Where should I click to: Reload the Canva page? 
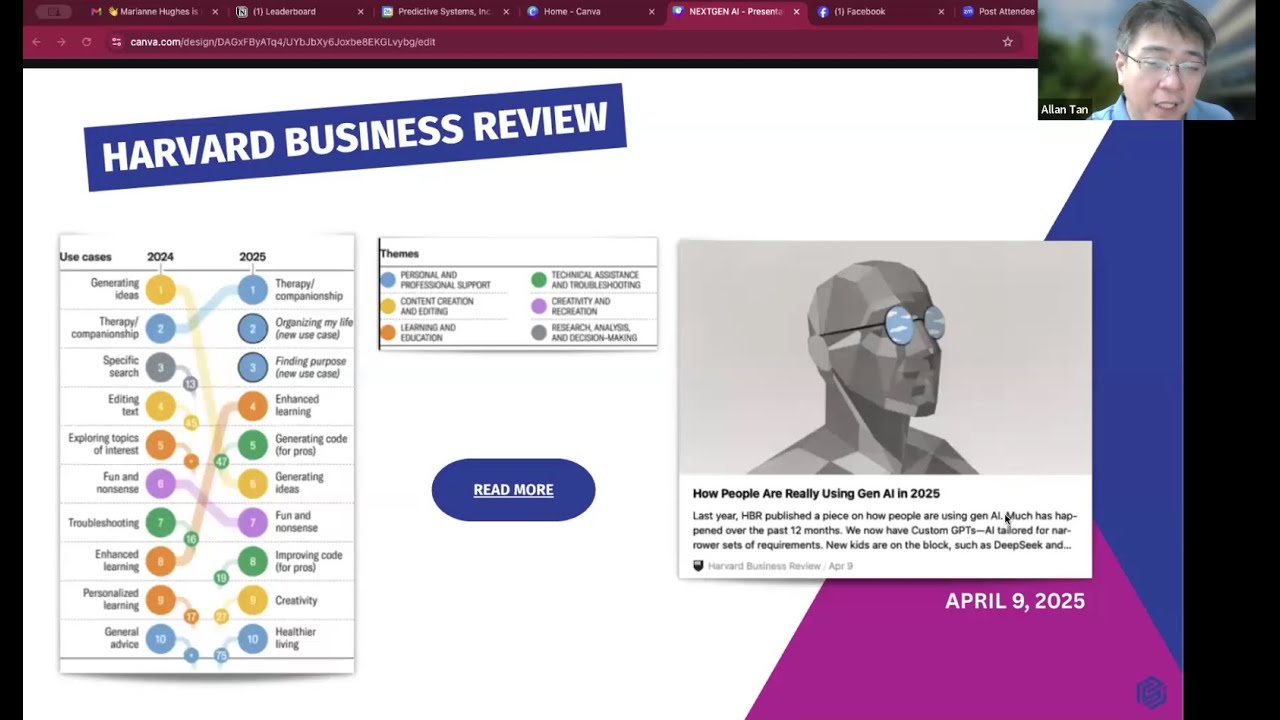[x=87, y=42]
